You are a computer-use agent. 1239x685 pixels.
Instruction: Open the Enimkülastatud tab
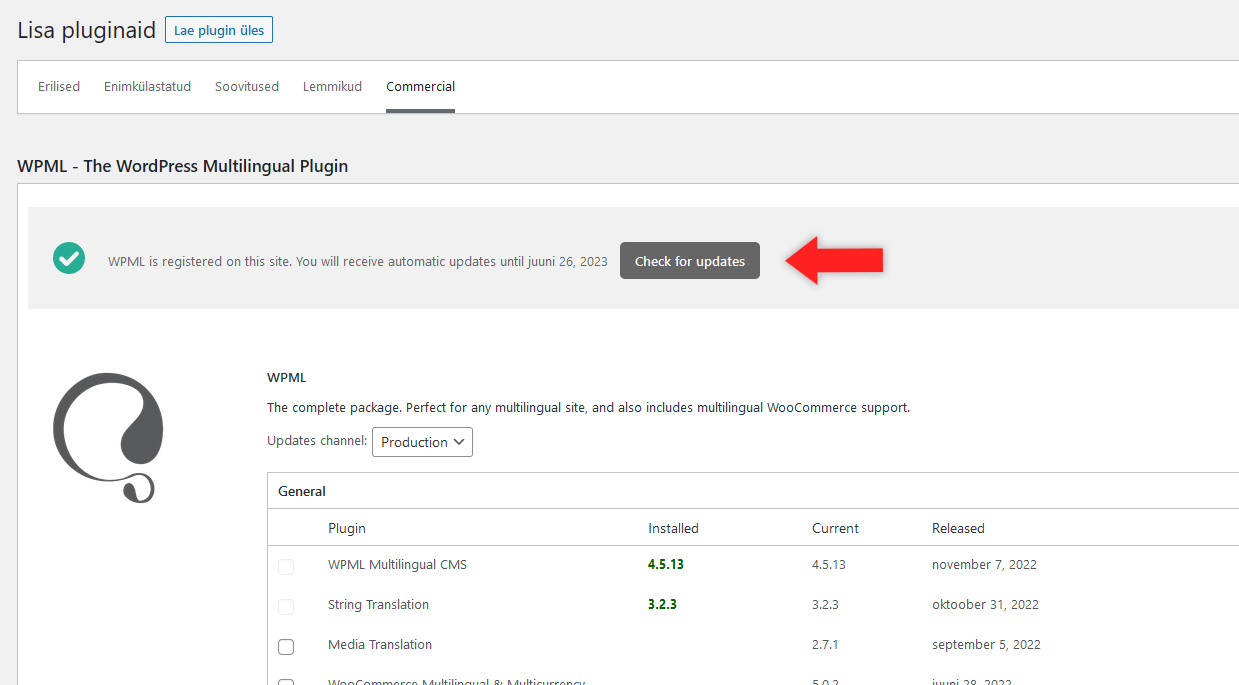click(147, 87)
